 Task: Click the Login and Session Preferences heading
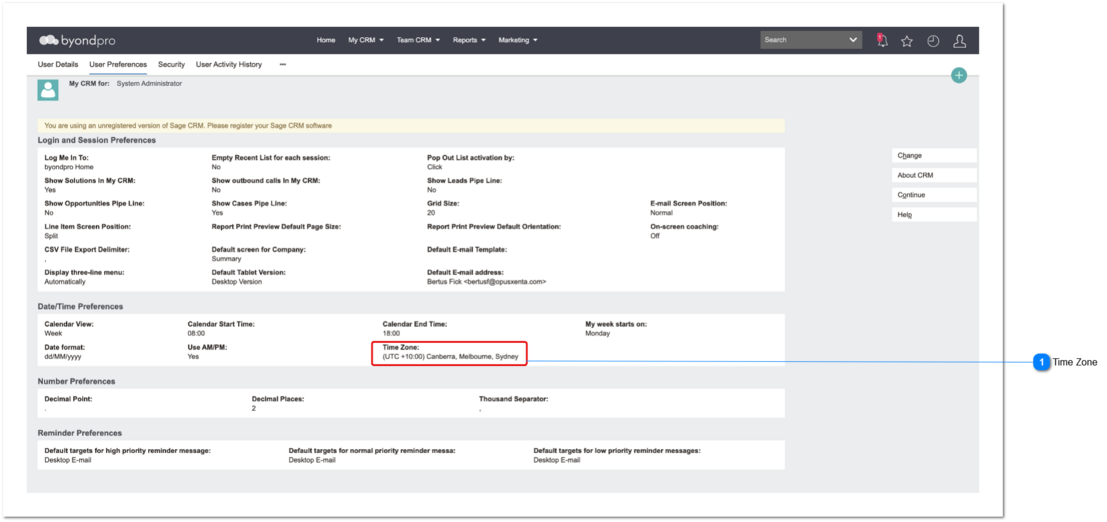(97, 141)
